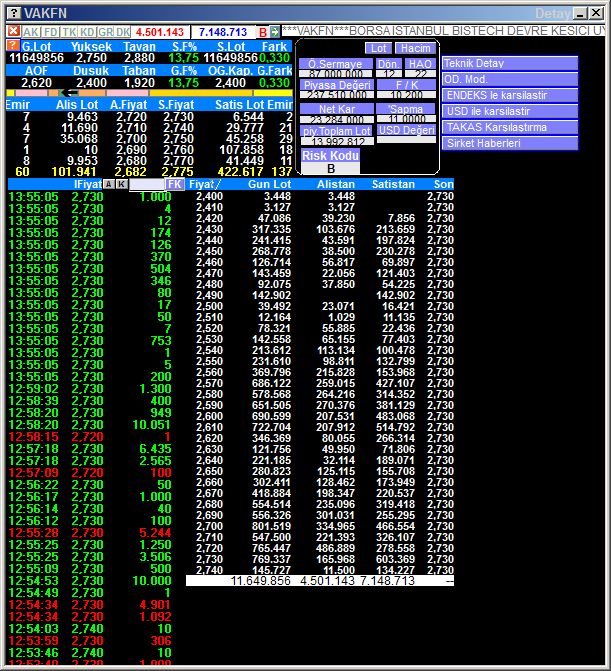The height and width of the screenshot is (671, 611).
Task: Click the Risk Kodu value B
Action: tap(330, 168)
